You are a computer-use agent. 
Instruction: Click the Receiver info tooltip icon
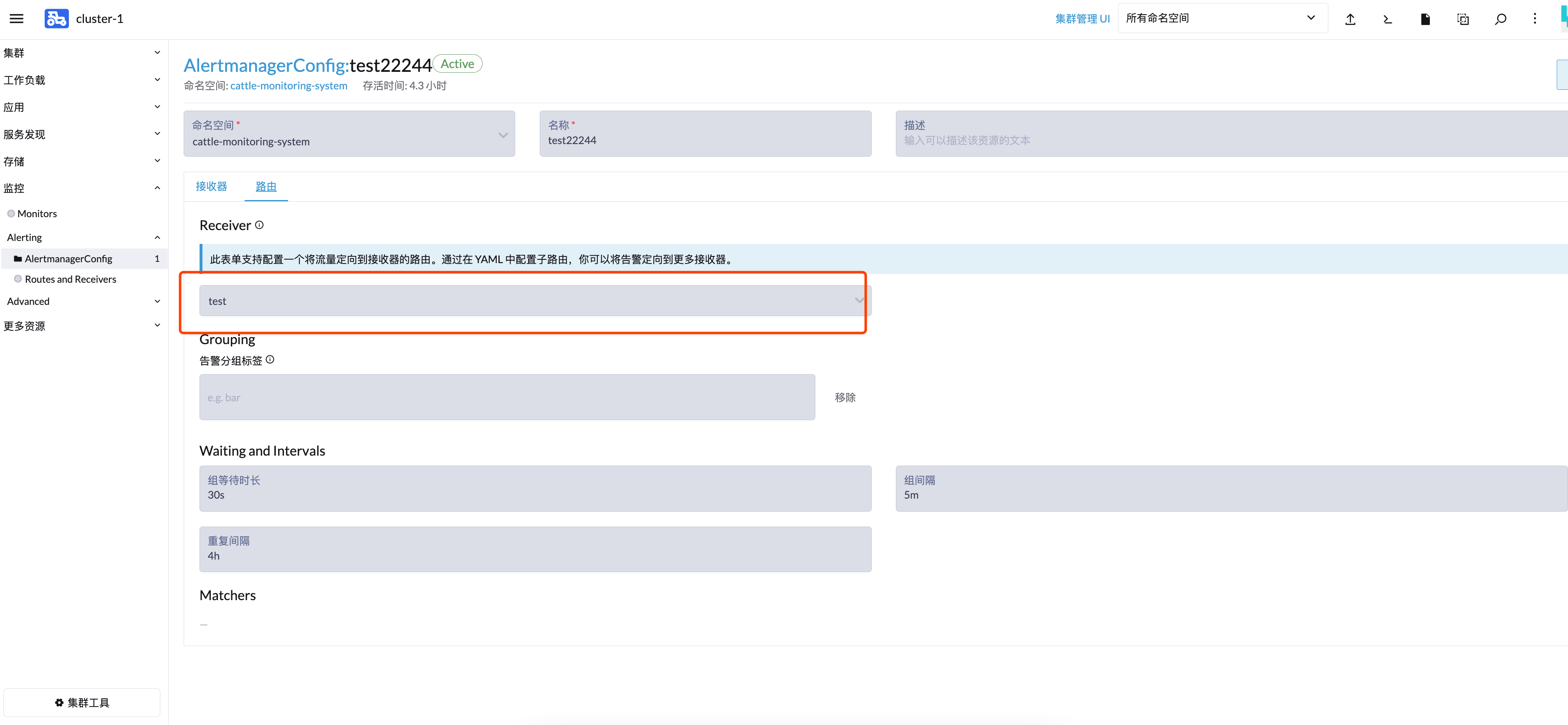click(x=259, y=225)
